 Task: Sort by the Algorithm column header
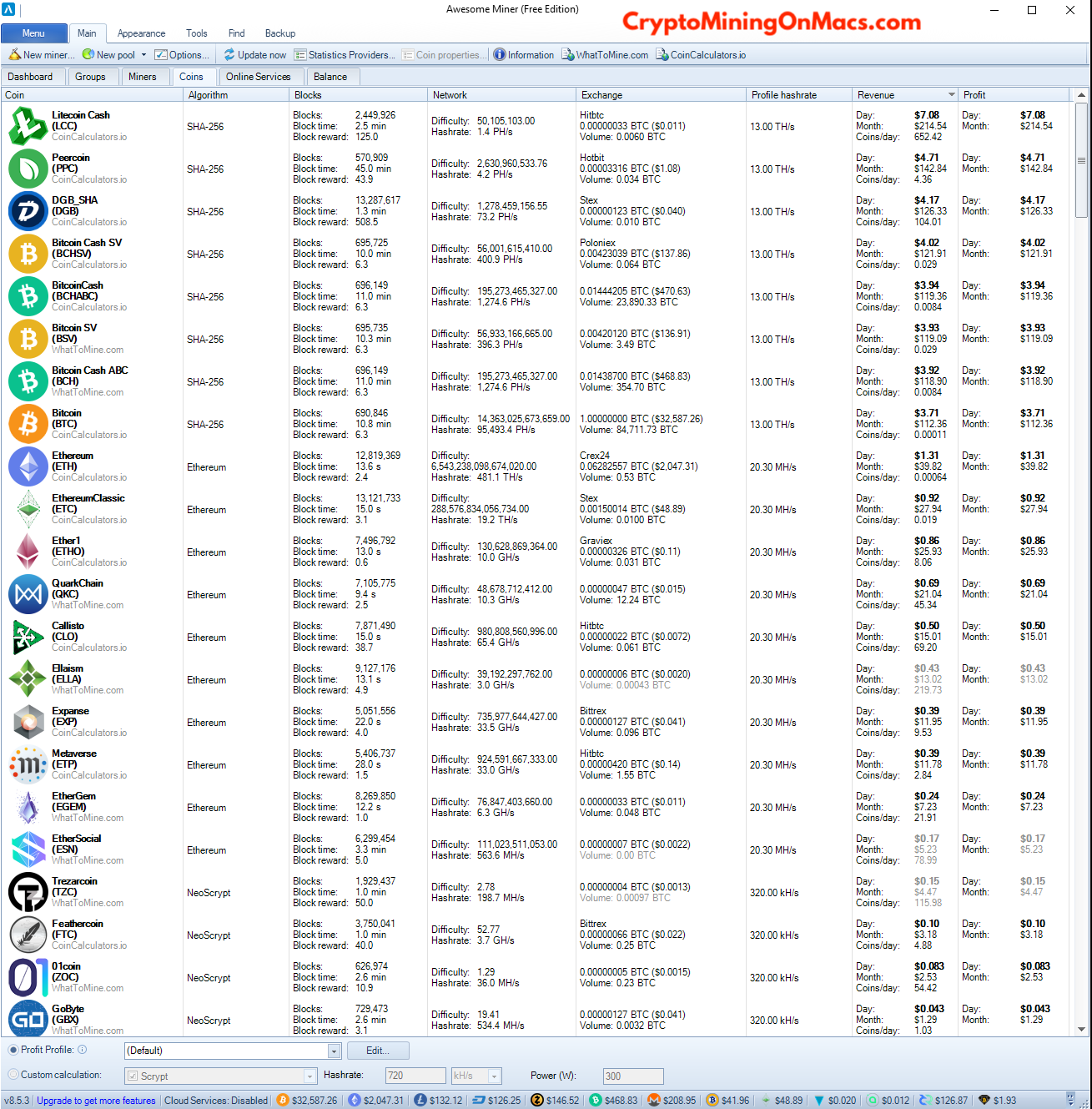click(x=236, y=95)
